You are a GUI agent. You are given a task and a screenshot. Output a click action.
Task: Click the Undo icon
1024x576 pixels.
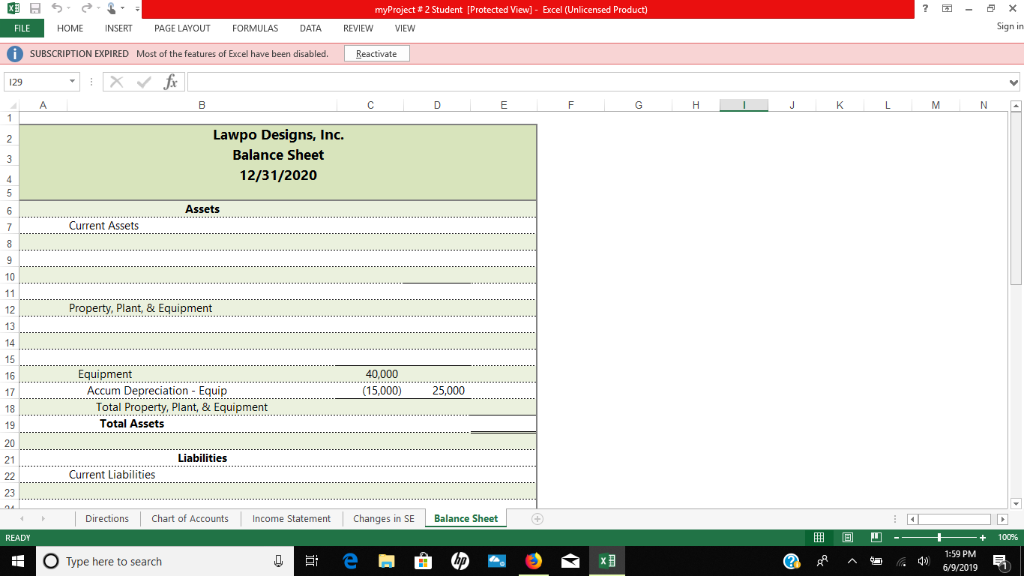click(58, 8)
